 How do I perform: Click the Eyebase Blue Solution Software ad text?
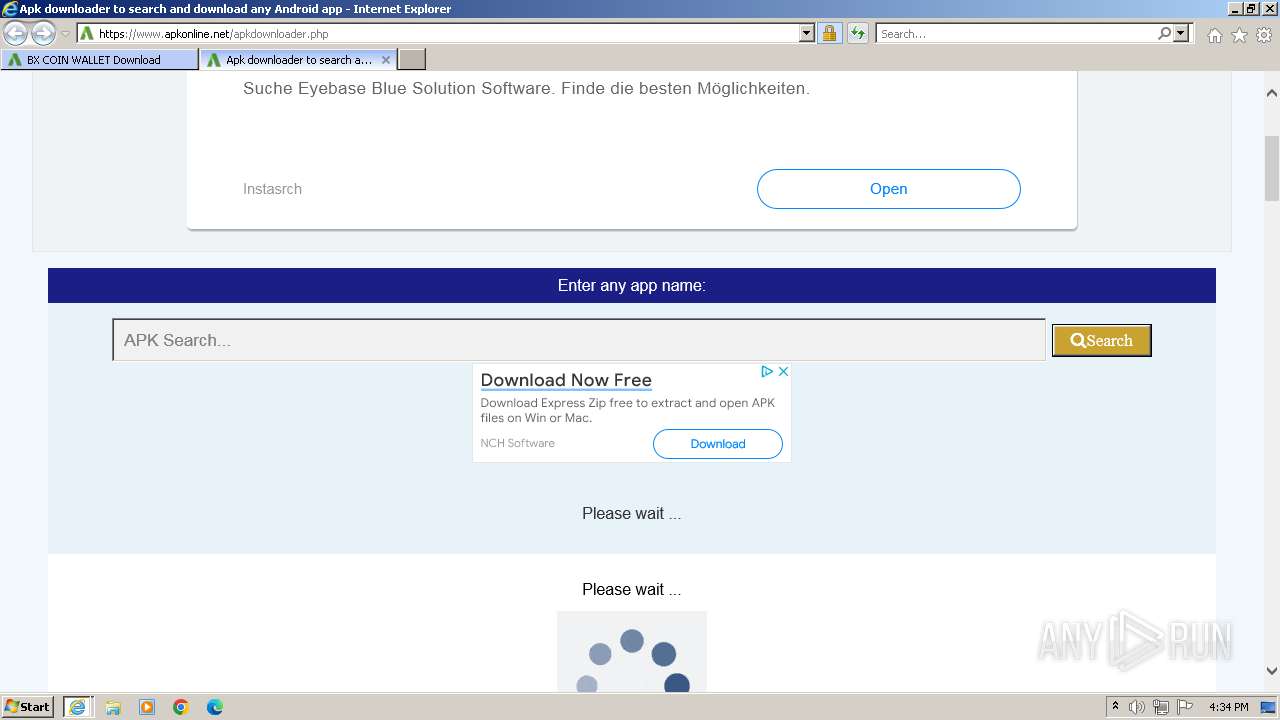pyautogui.click(x=526, y=88)
